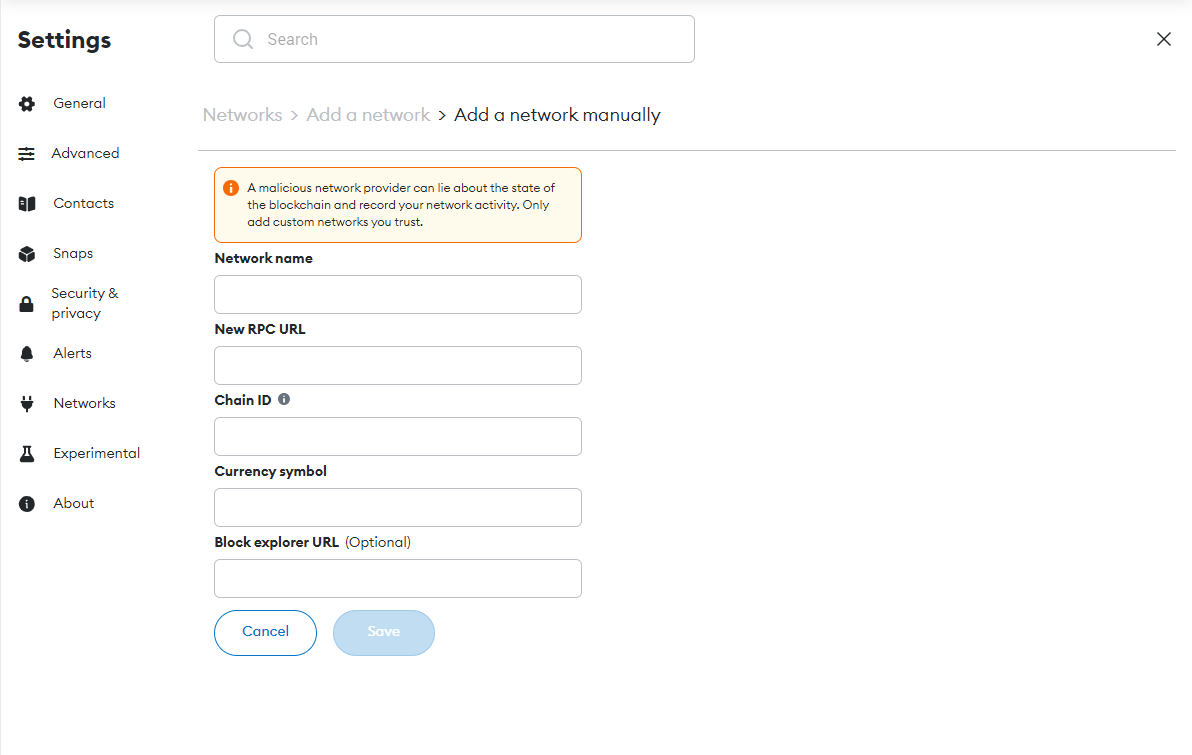Click the Snaps cube icon
Screen dimensions: 1192x755
coord(27,254)
